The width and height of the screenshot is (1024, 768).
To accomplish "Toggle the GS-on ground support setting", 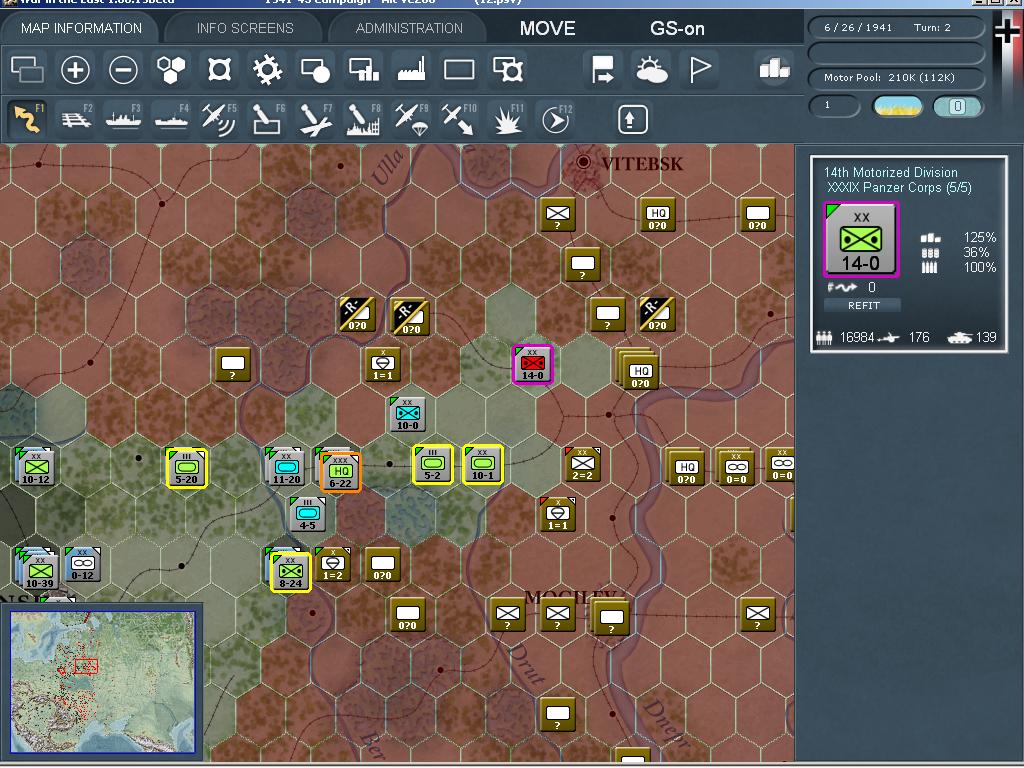I will point(677,28).
